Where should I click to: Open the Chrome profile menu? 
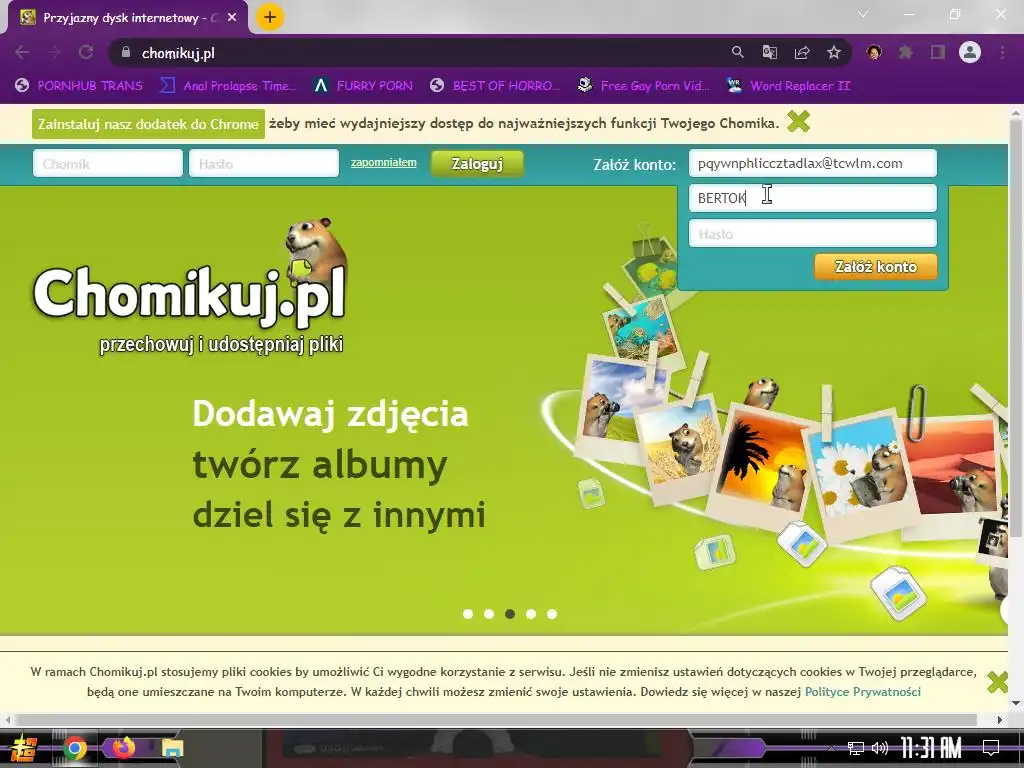970,52
